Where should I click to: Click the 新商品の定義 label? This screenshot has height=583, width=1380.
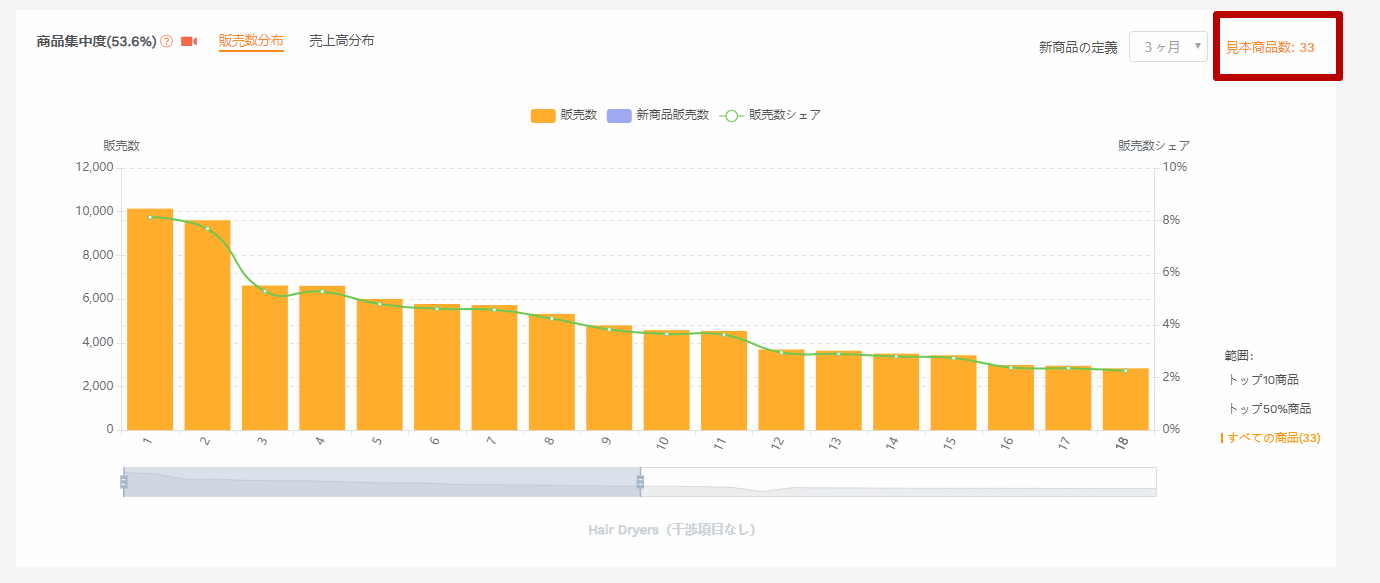(1078, 47)
